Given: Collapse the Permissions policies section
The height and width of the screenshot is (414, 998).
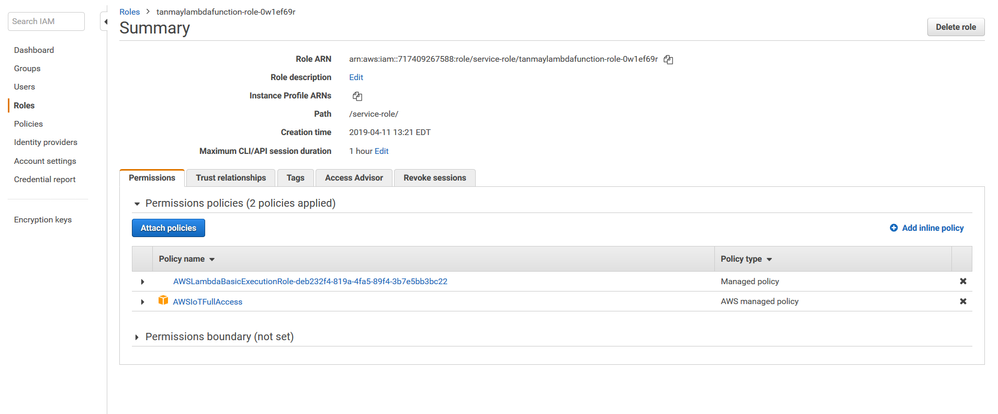Looking at the screenshot, I should coord(137,204).
